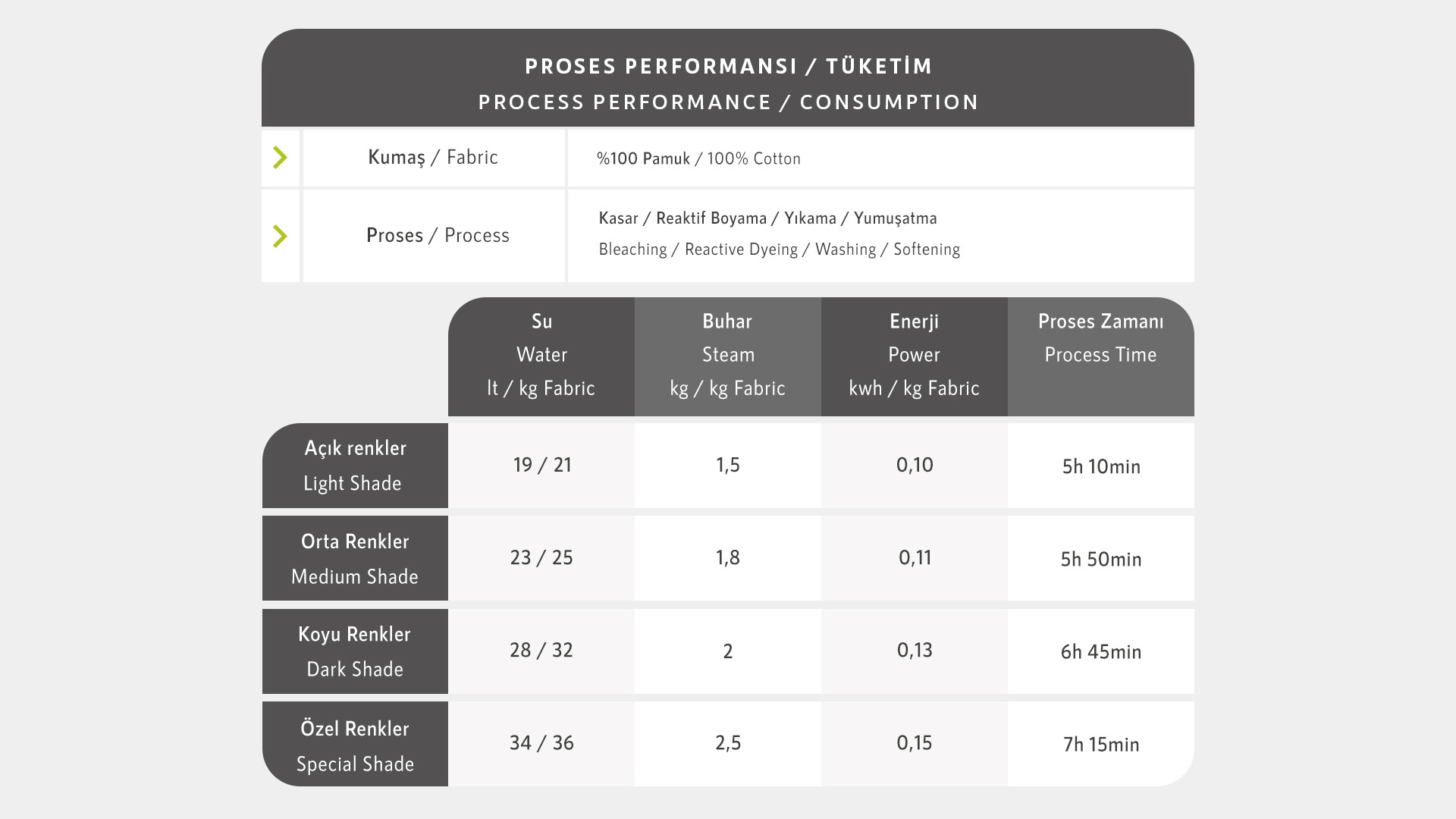Click the Enerji Power column header
The image size is (1456, 819).
[914, 355]
